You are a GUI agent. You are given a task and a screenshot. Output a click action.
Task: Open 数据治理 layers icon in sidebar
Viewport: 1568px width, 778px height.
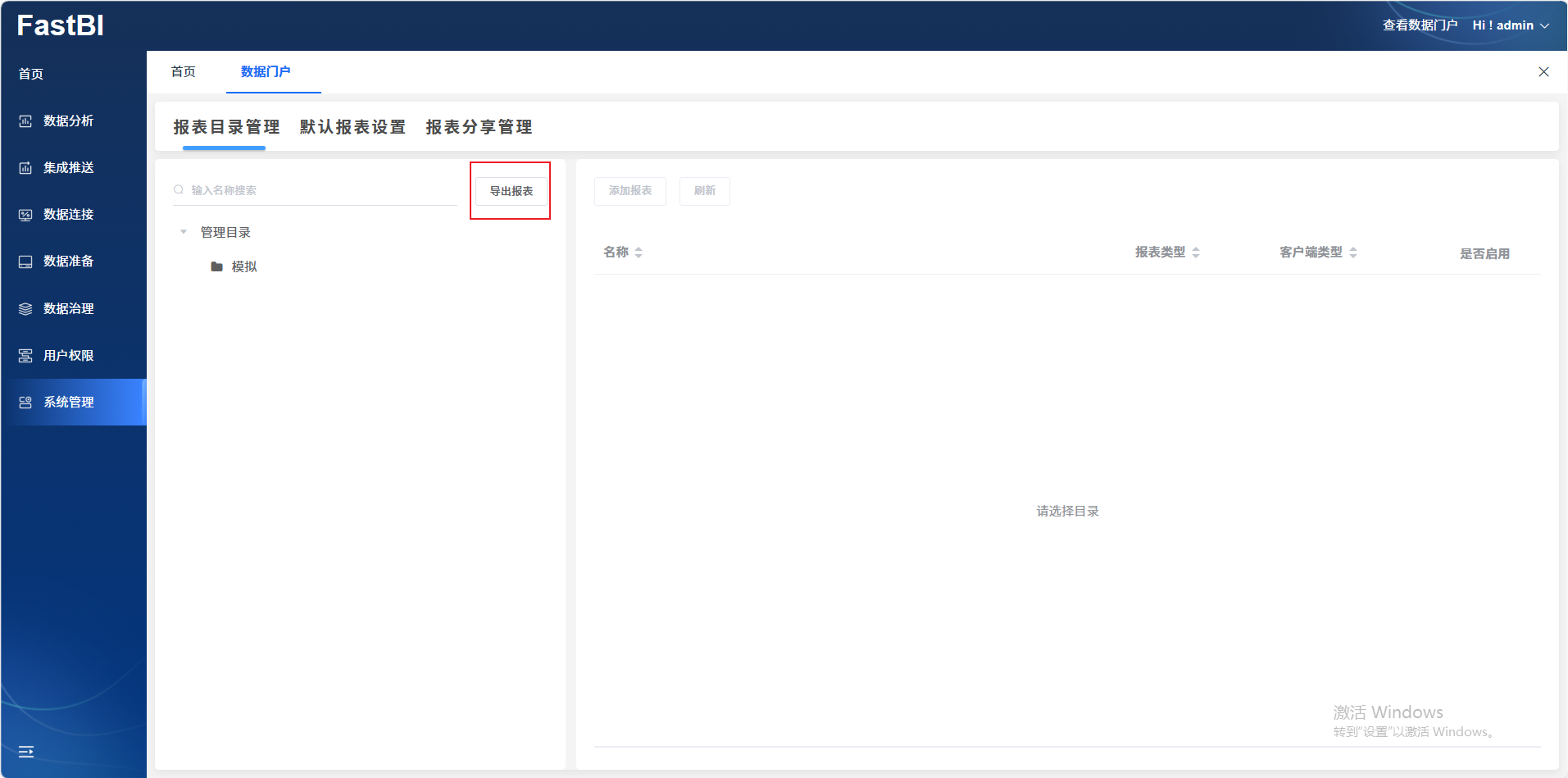click(25, 309)
